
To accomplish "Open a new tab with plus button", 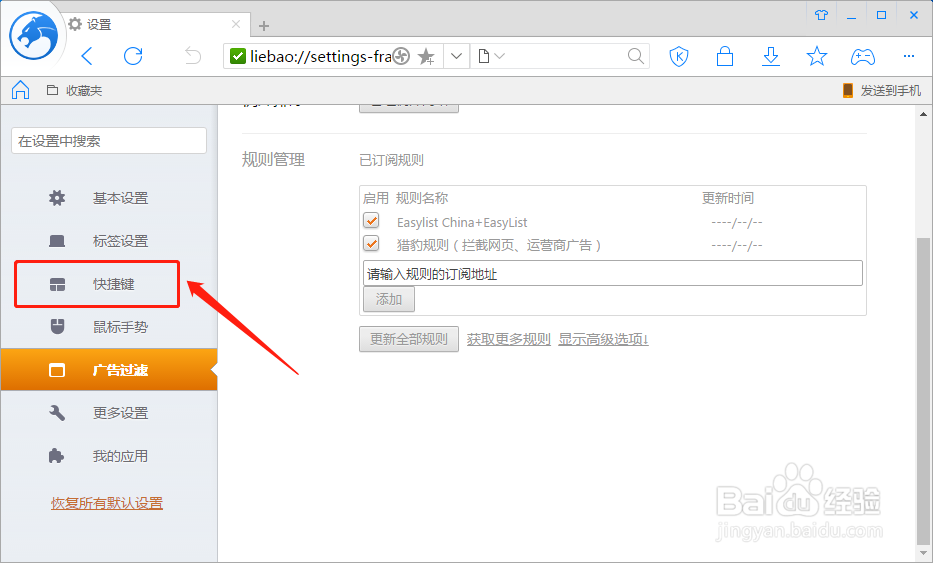I will (264, 26).
